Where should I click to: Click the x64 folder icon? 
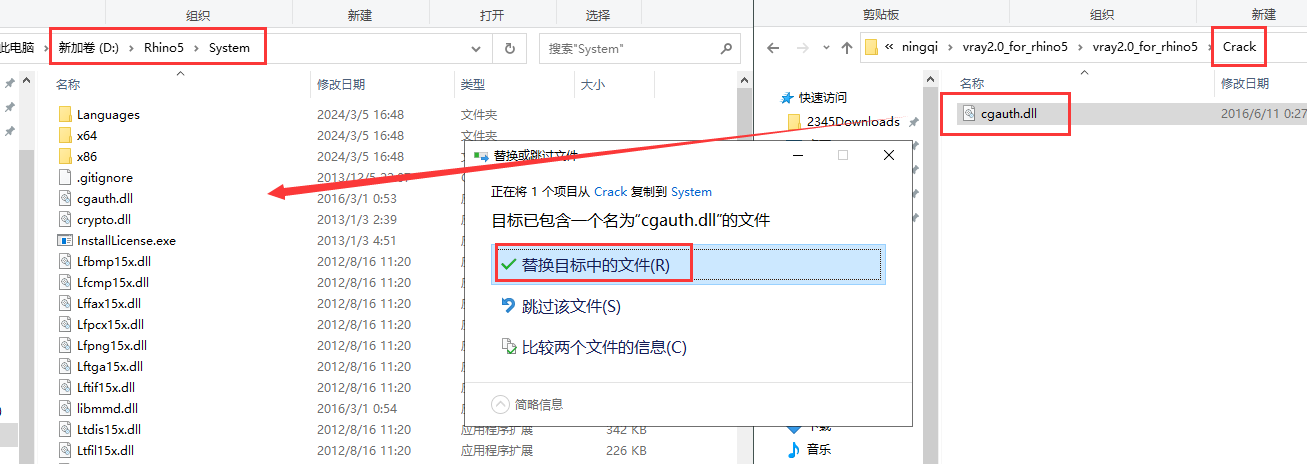[65, 135]
